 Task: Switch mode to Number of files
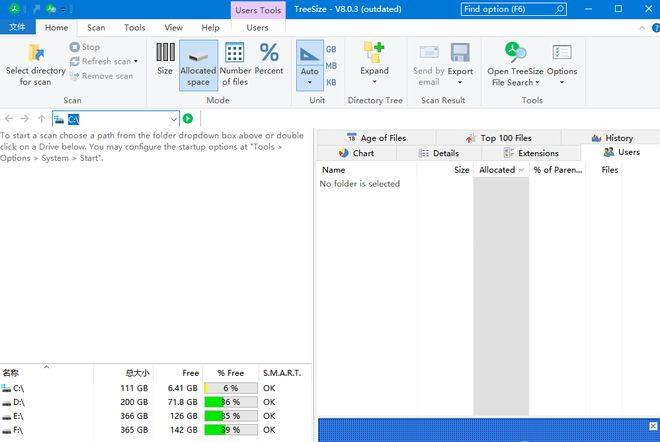coord(235,64)
